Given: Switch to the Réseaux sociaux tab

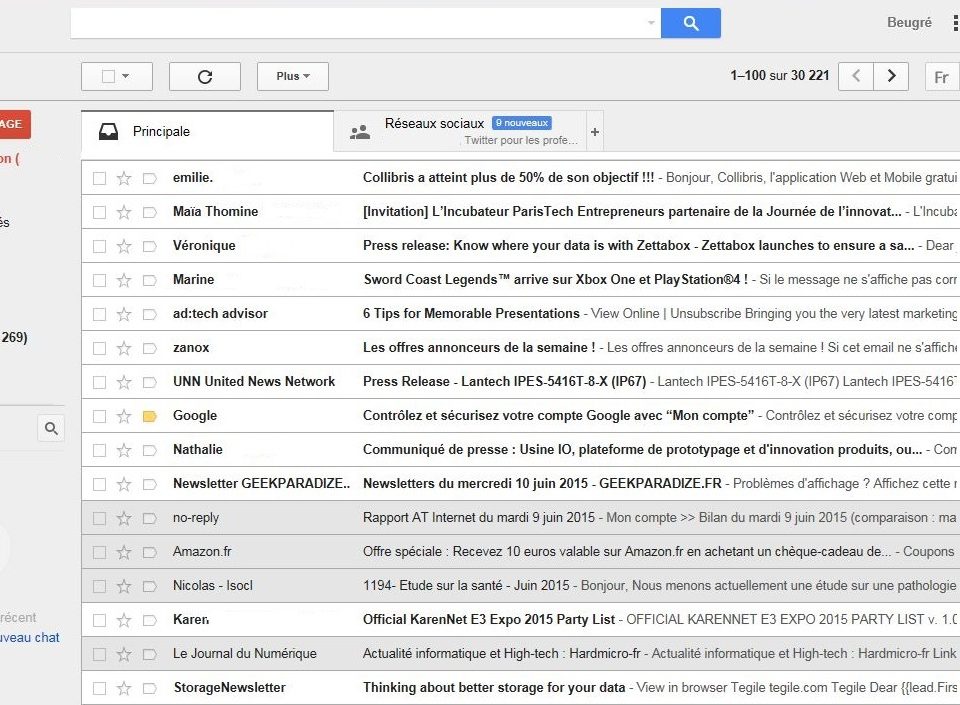Looking at the screenshot, I should pyautogui.click(x=460, y=132).
